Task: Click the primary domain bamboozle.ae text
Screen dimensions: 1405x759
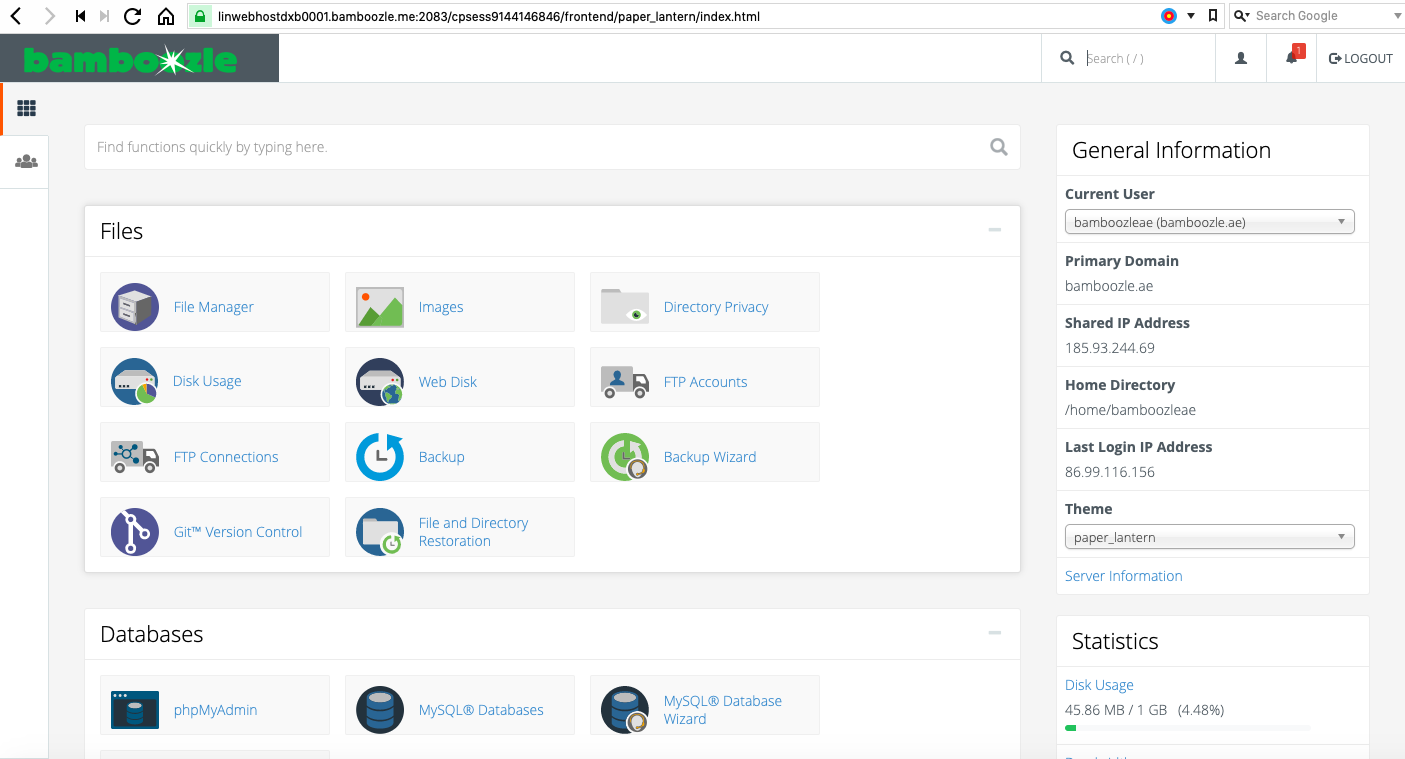Action: click(x=1109, y=286)
